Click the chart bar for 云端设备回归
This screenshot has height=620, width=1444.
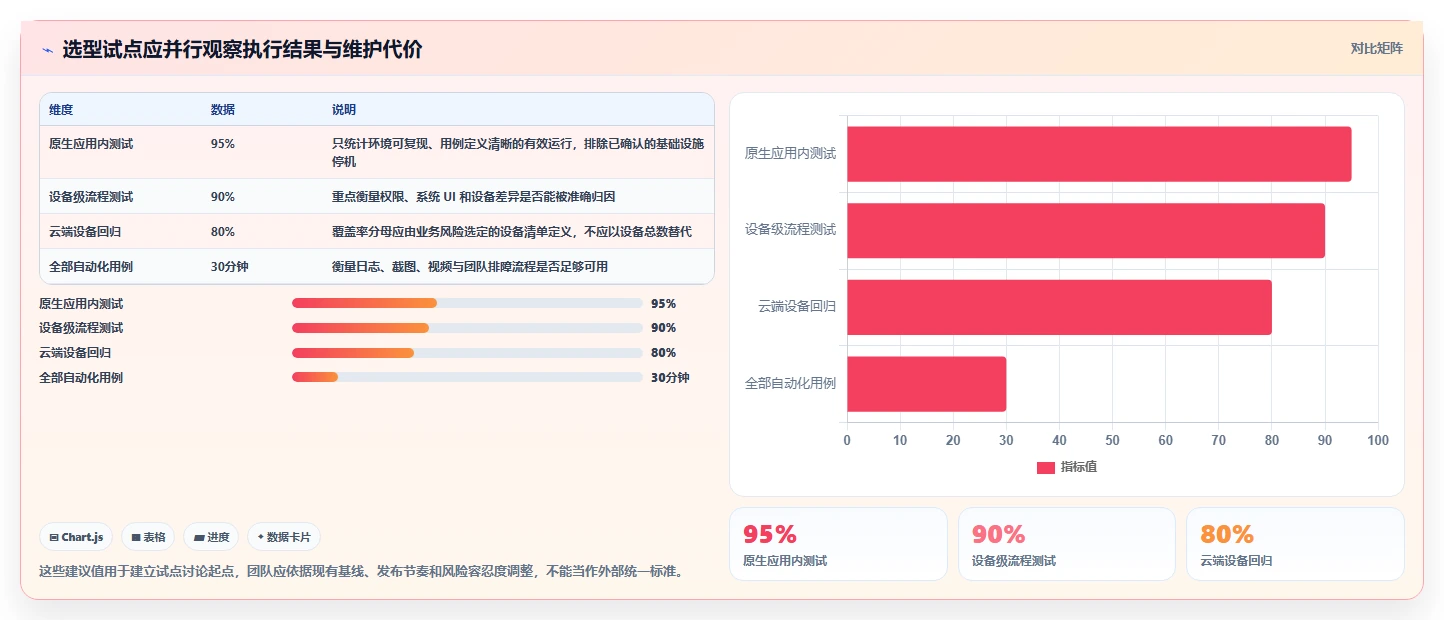click(1059, 307)
